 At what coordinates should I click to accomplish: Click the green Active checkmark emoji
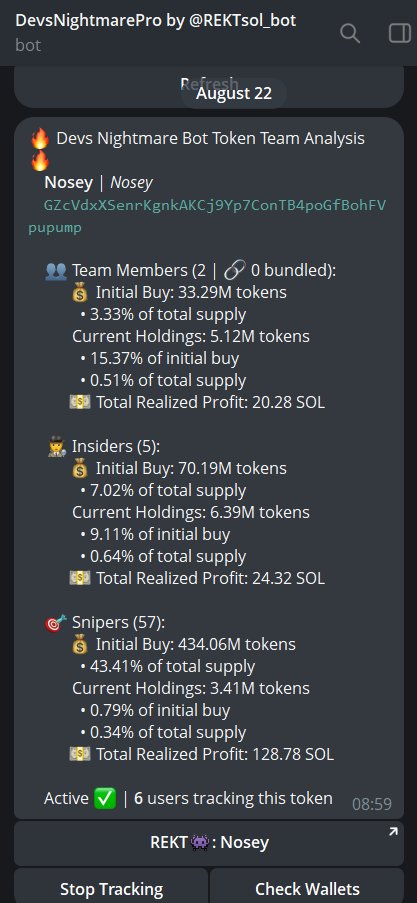click(x=105, y=799)
